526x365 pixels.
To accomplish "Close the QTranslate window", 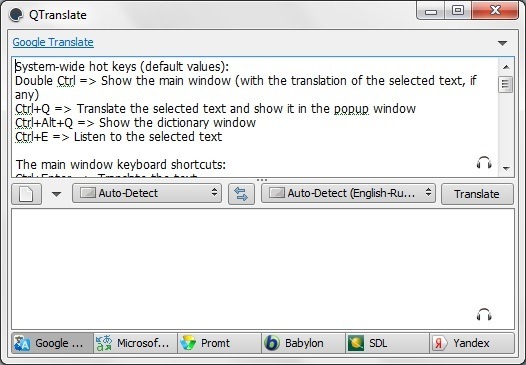I will pos(495,11).
